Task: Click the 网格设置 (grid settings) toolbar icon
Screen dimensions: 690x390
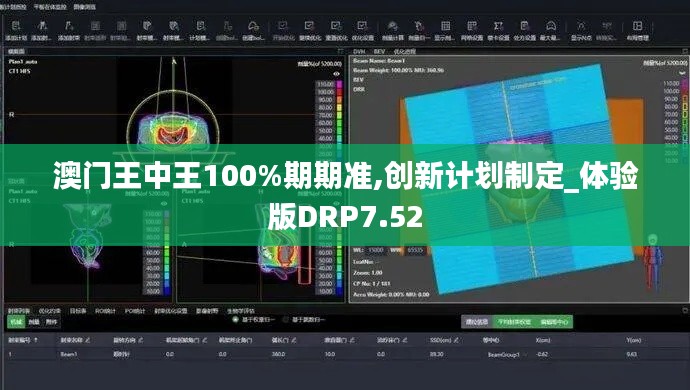Action: 472,30
